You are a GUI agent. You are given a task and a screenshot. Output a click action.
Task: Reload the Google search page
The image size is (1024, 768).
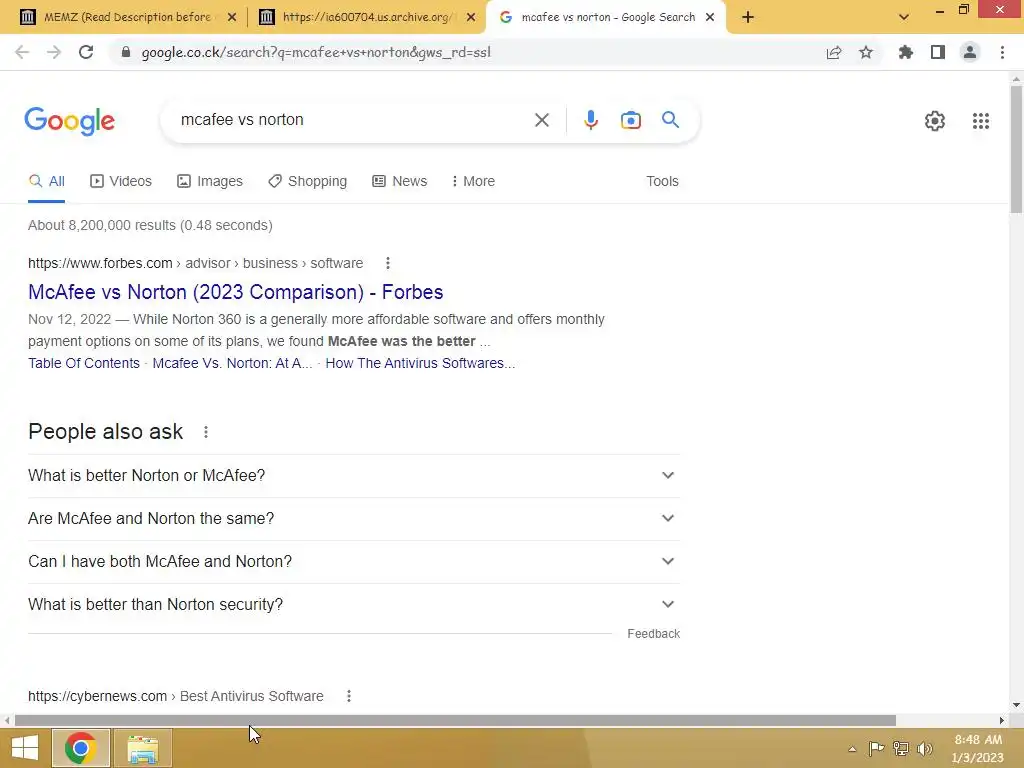(x=86, y=52)
